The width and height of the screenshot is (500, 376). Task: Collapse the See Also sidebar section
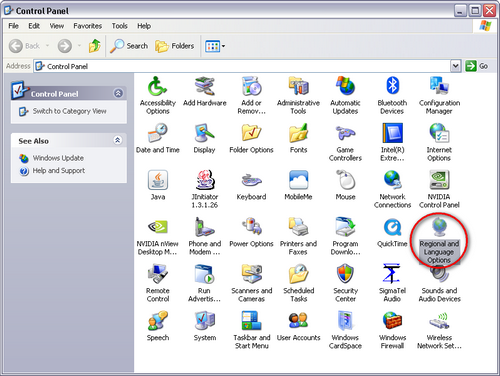pos(118,140)
